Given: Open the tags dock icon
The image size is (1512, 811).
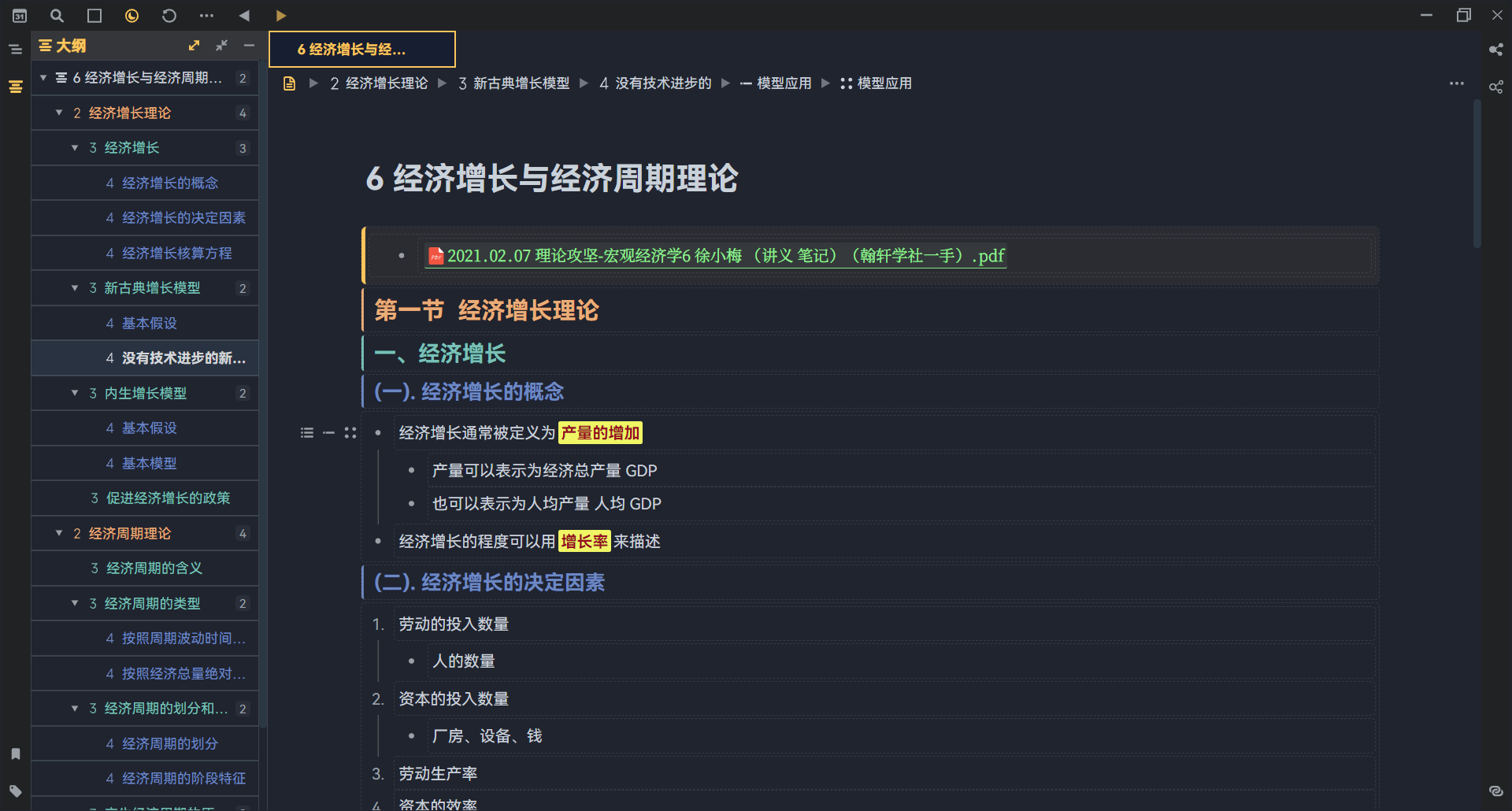Looking at the screenshot, I should (x=15, y=791).
